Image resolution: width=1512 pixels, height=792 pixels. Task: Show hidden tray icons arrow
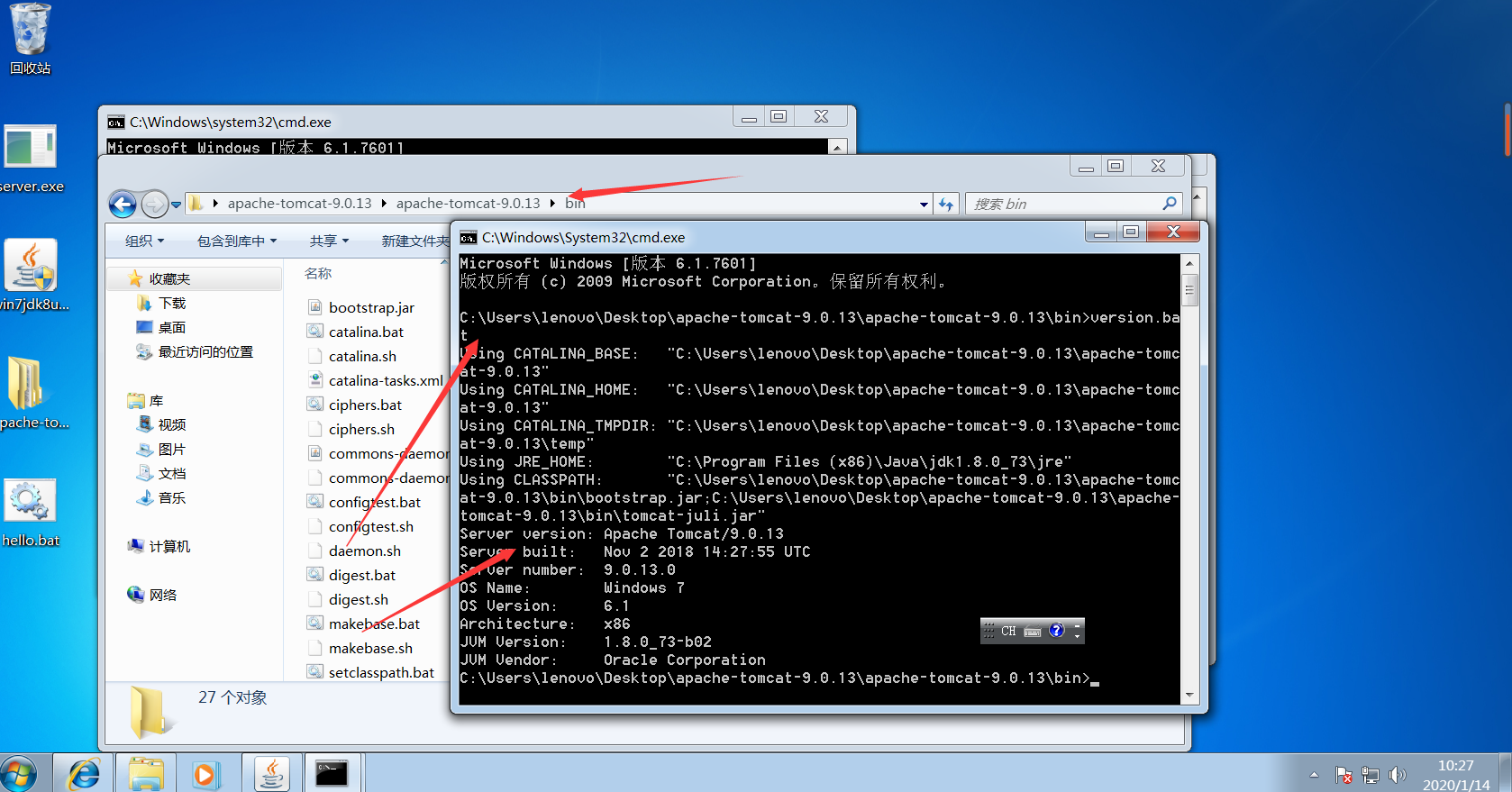[1314, 774]
